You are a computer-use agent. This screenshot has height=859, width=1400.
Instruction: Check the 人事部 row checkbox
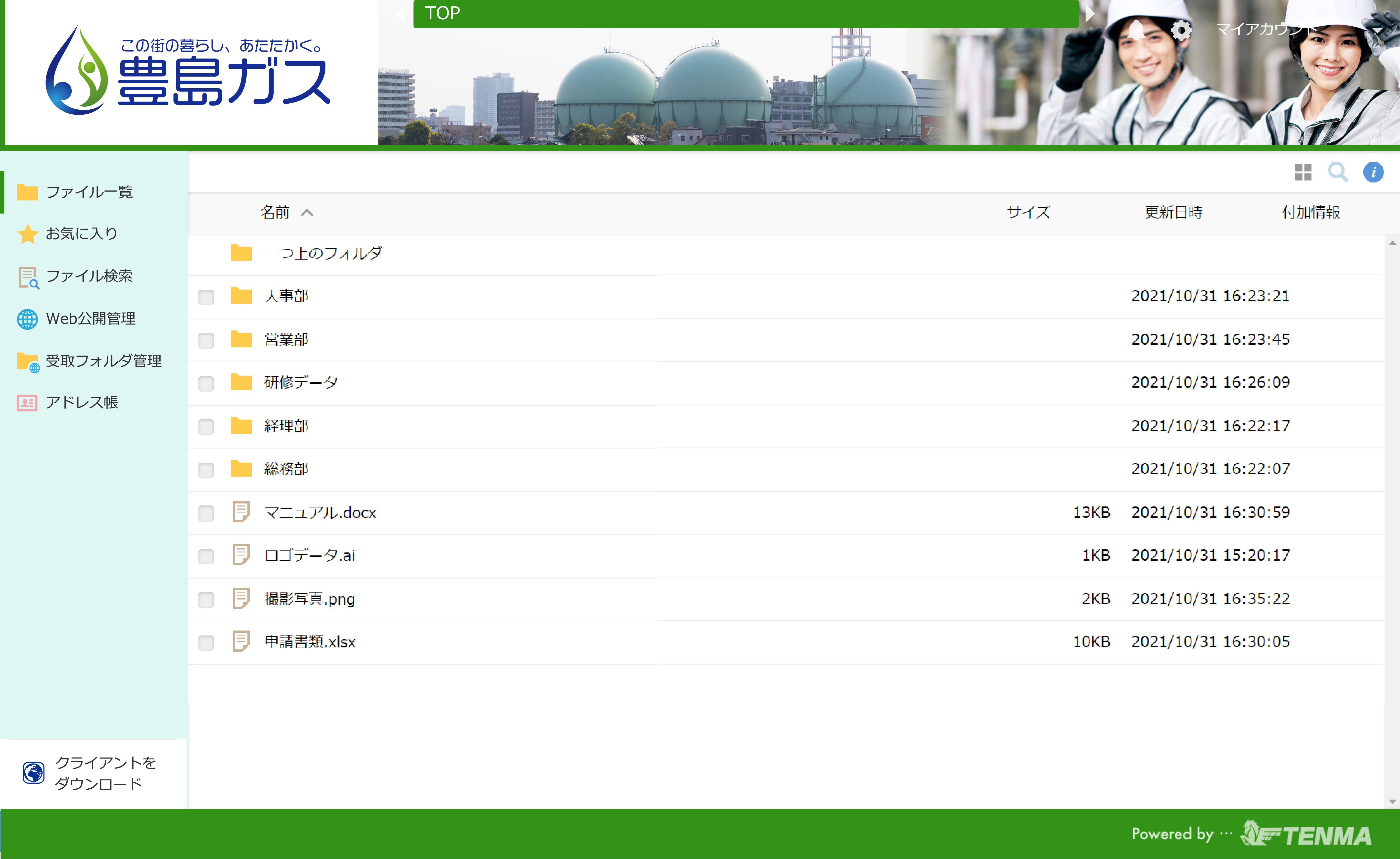point(206,297)
